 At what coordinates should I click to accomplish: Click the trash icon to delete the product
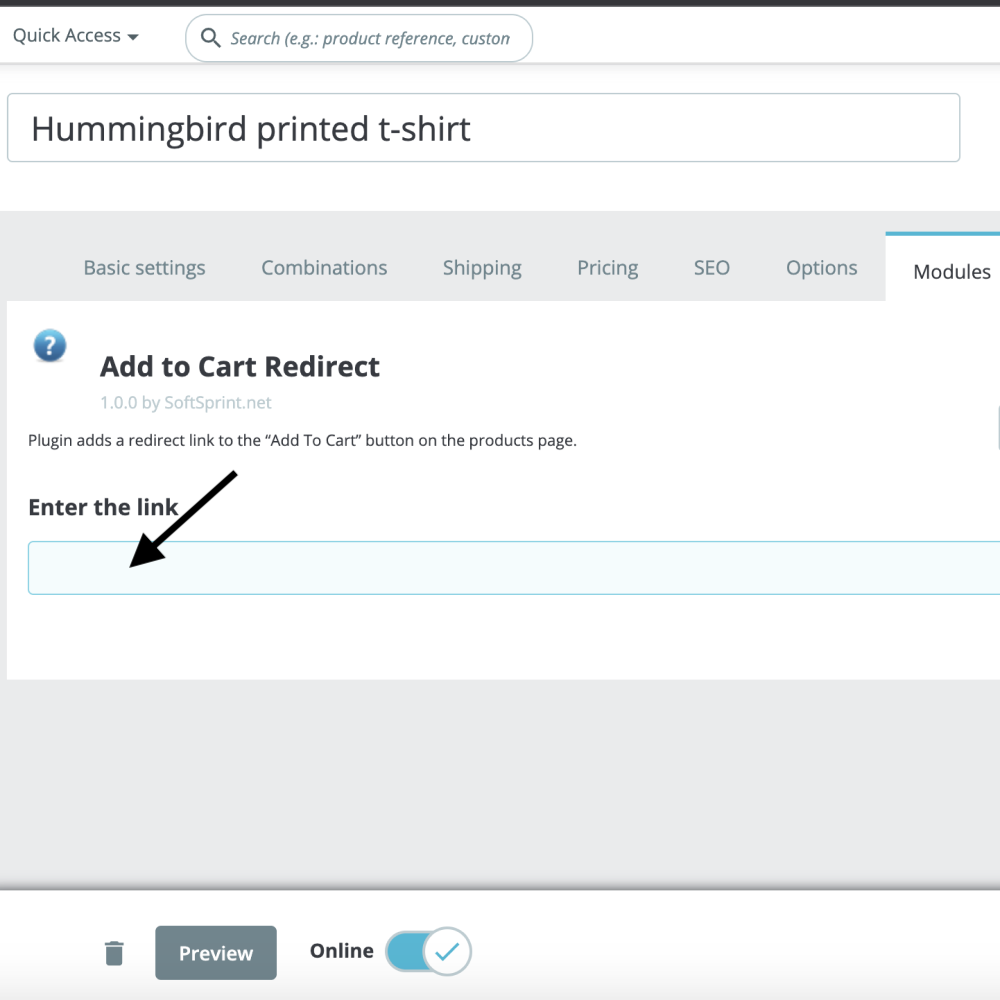click(114, 952)
